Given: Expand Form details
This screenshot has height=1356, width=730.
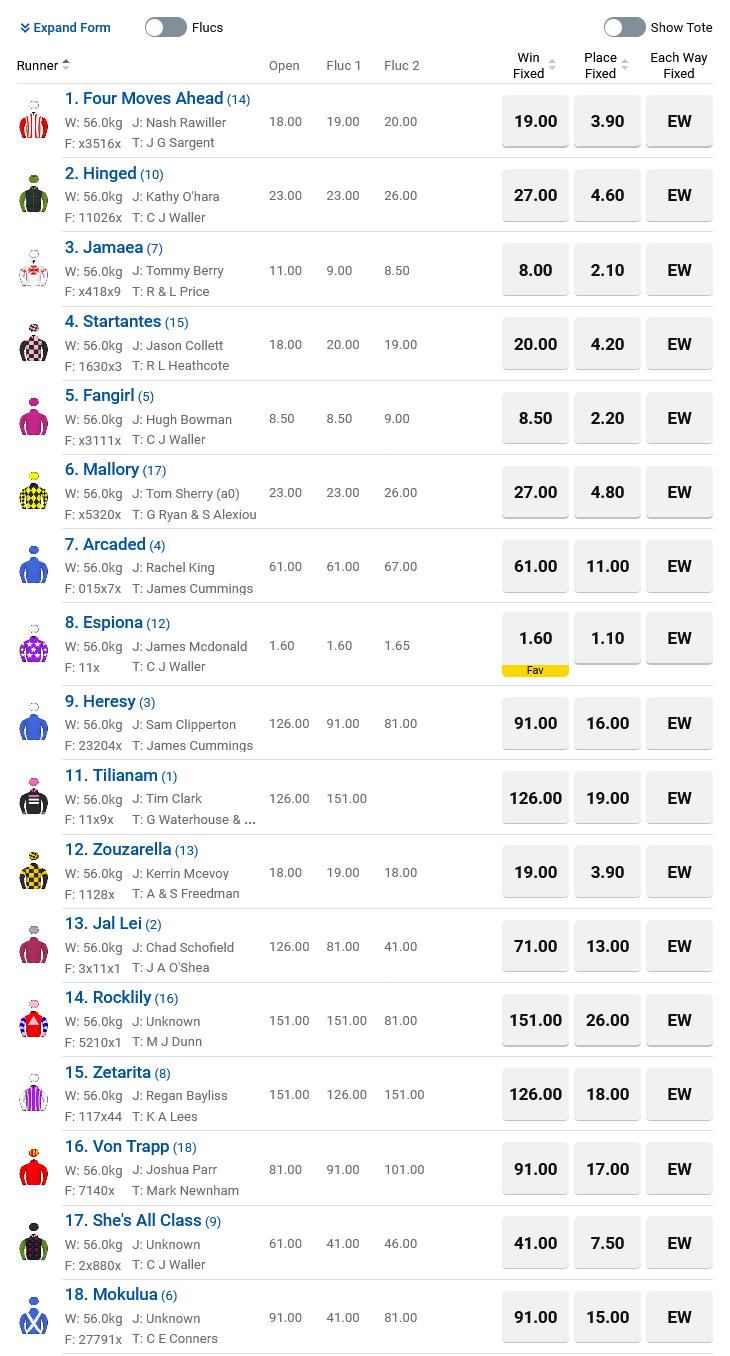Looking at the screenshot, I should point(65,28).
